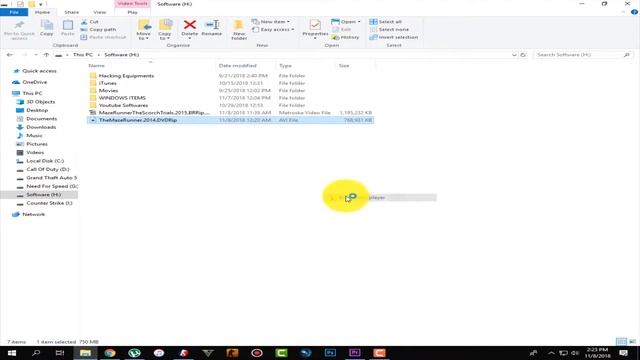Viewport: 640px width, 360px height.
Task: Open the Action Center notification icon
Action: (623, 353)
